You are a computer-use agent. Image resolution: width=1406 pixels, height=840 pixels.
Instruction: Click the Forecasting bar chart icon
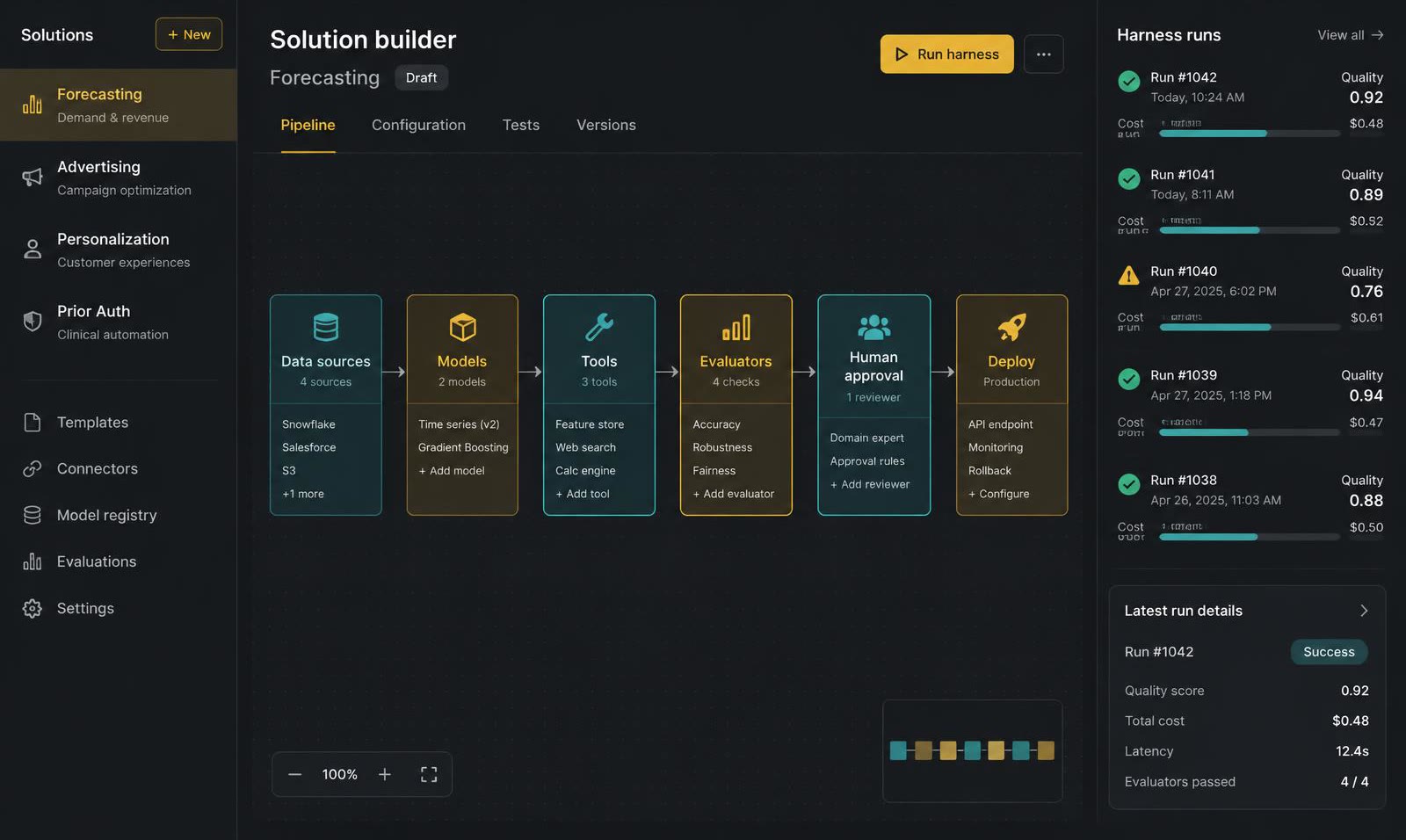point(33,105)
